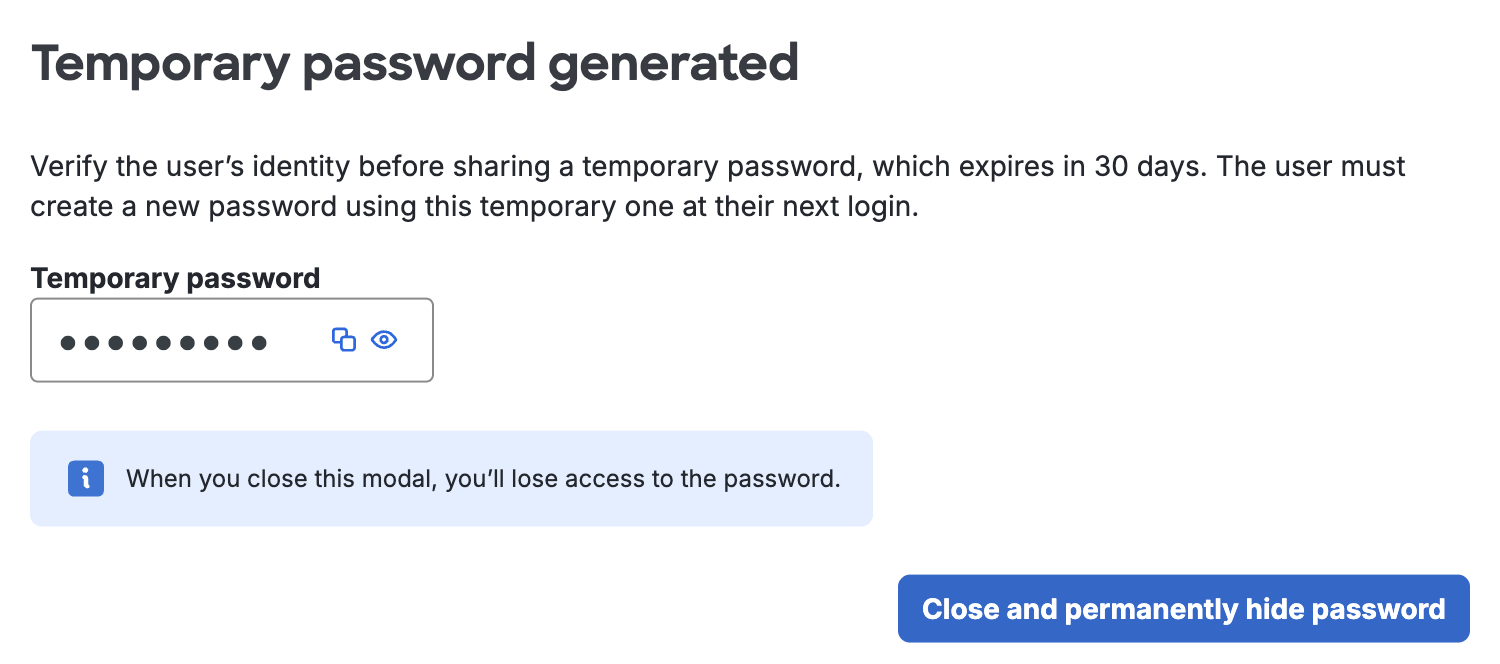The width and height of the screenshot is (1500, 664).
Task: Click the blue informational banner
Action: 451,478
